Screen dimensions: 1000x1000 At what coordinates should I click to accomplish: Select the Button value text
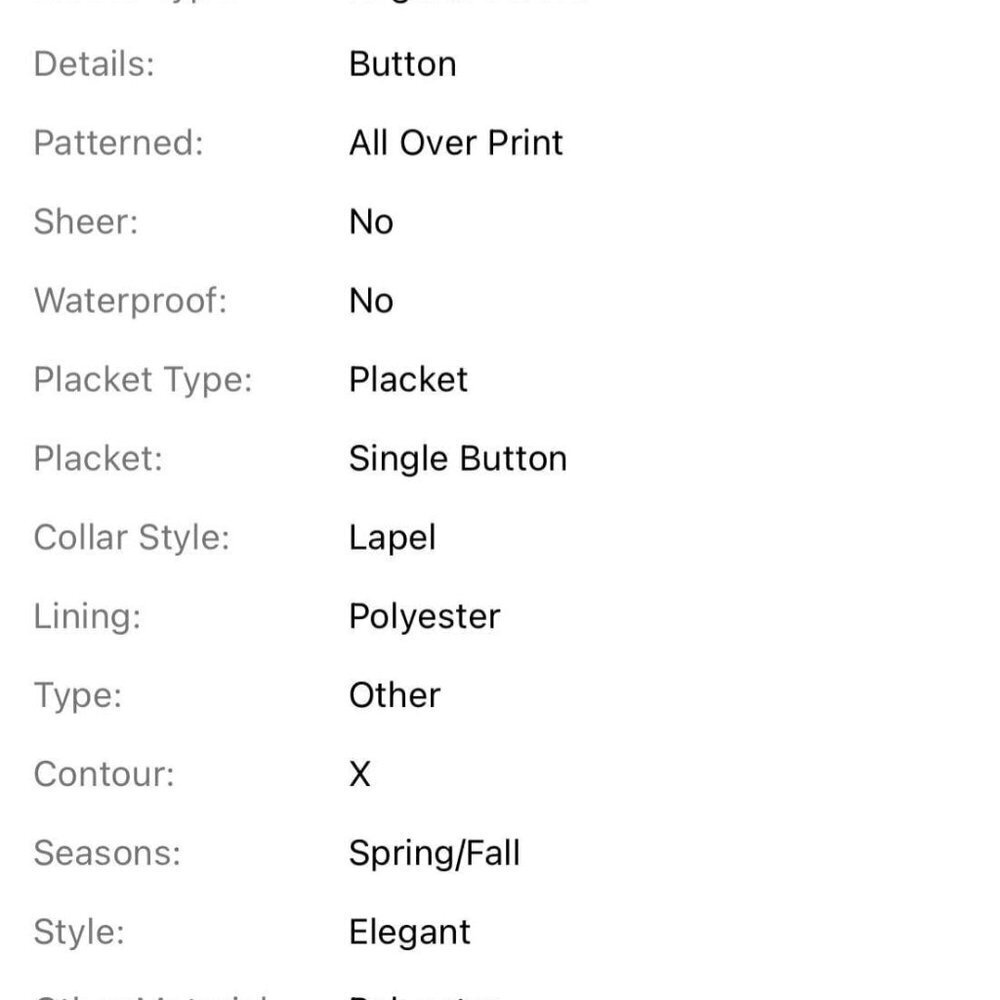coord(402,64)
